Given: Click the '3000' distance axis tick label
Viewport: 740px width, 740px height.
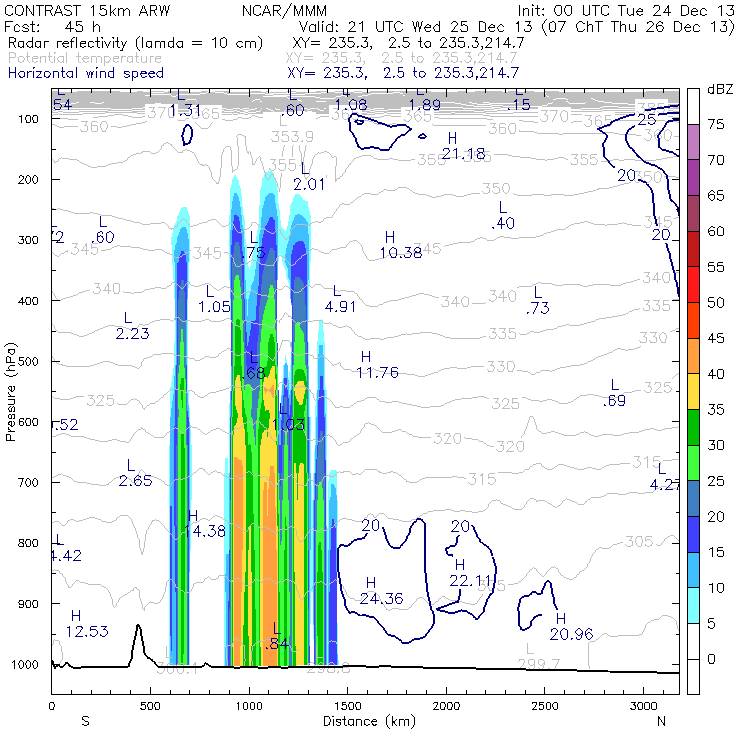Looking at the screenshot, I should (644, 706).
